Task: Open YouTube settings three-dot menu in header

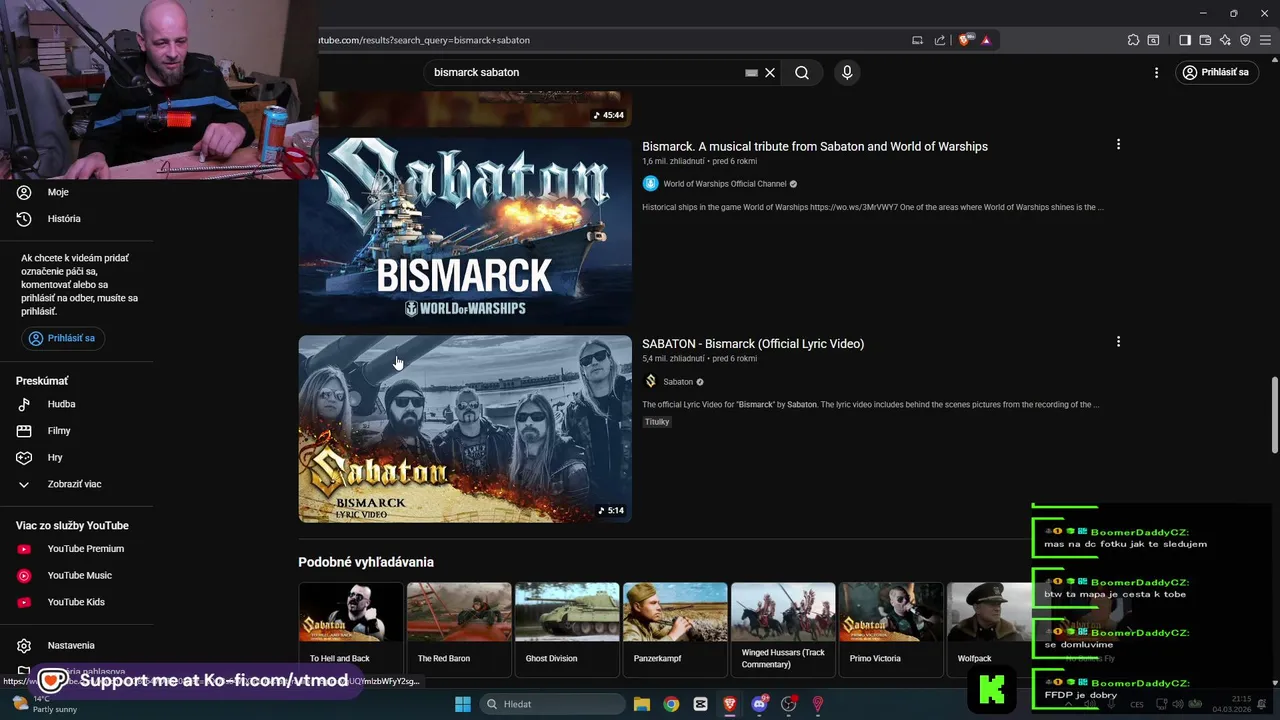Action: [1156, 72]
